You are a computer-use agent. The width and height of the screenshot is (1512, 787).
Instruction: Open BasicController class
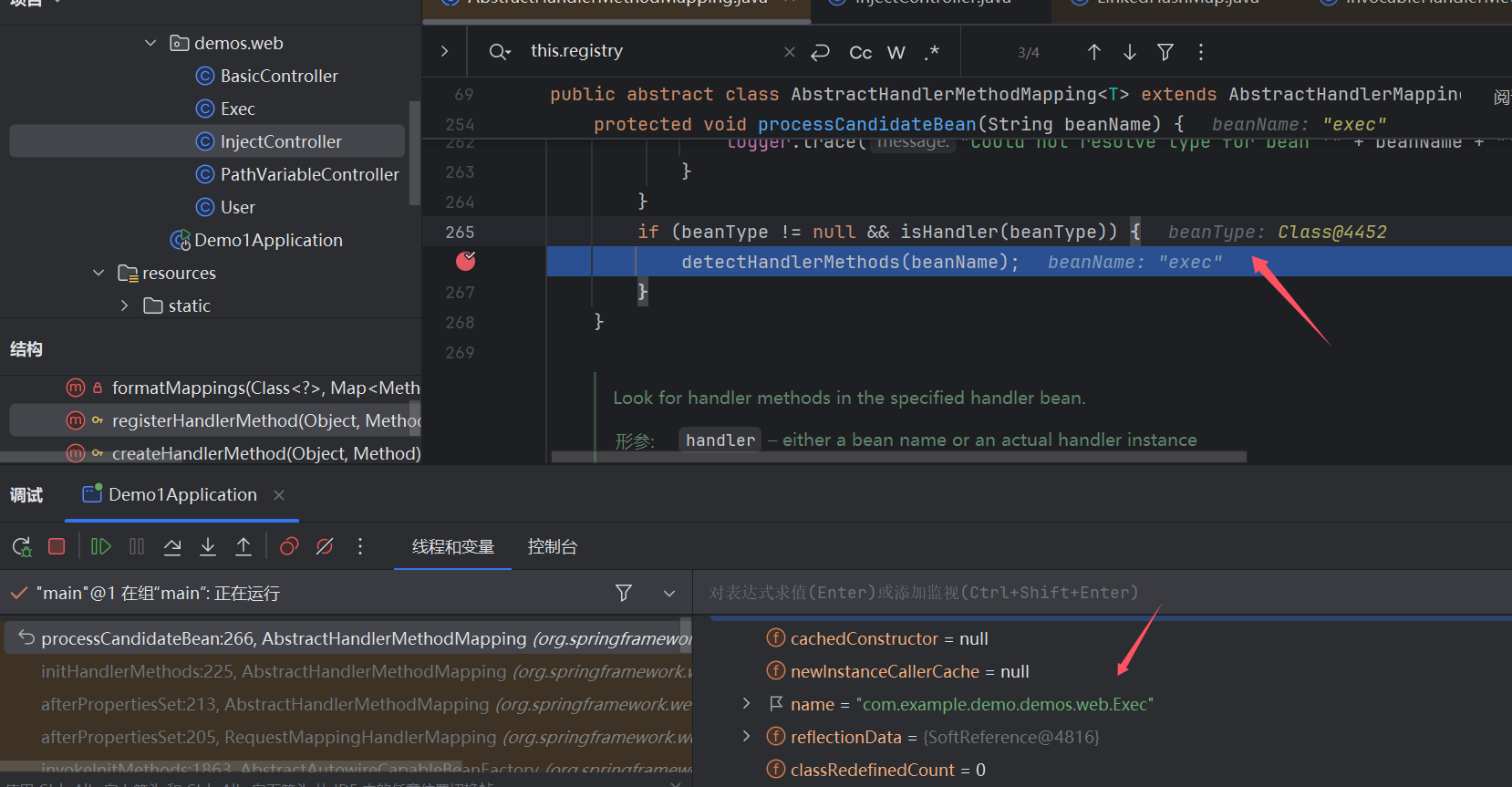[279, 76]
